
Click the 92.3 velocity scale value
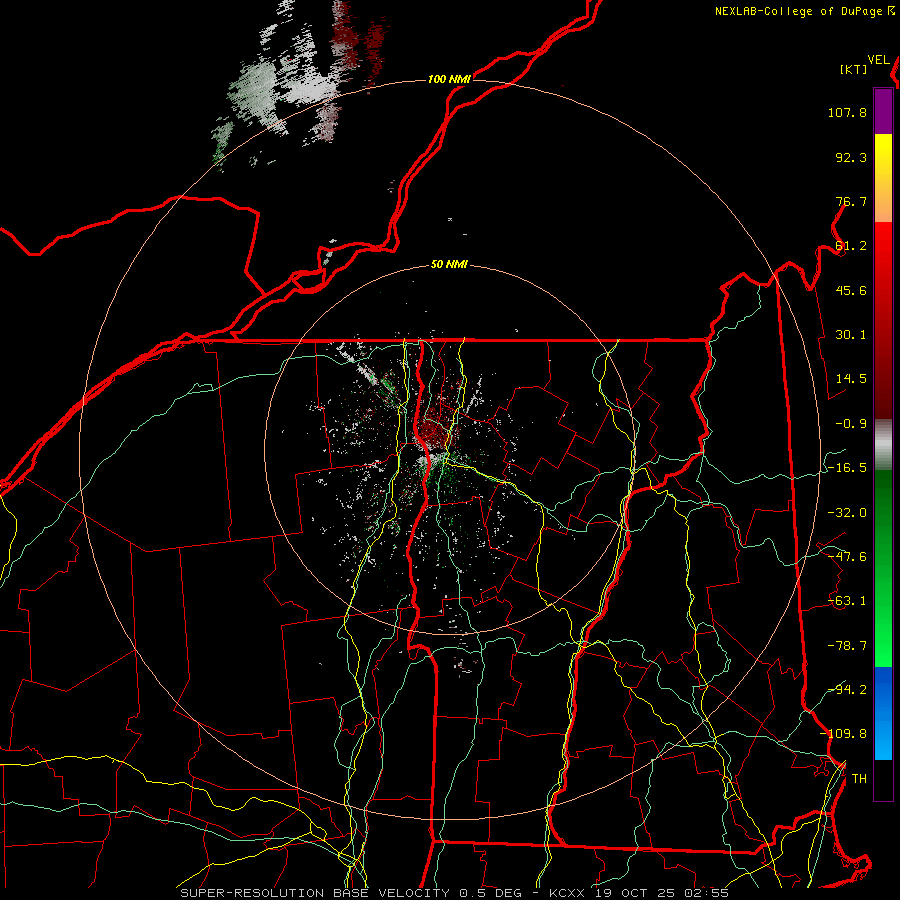851,157
